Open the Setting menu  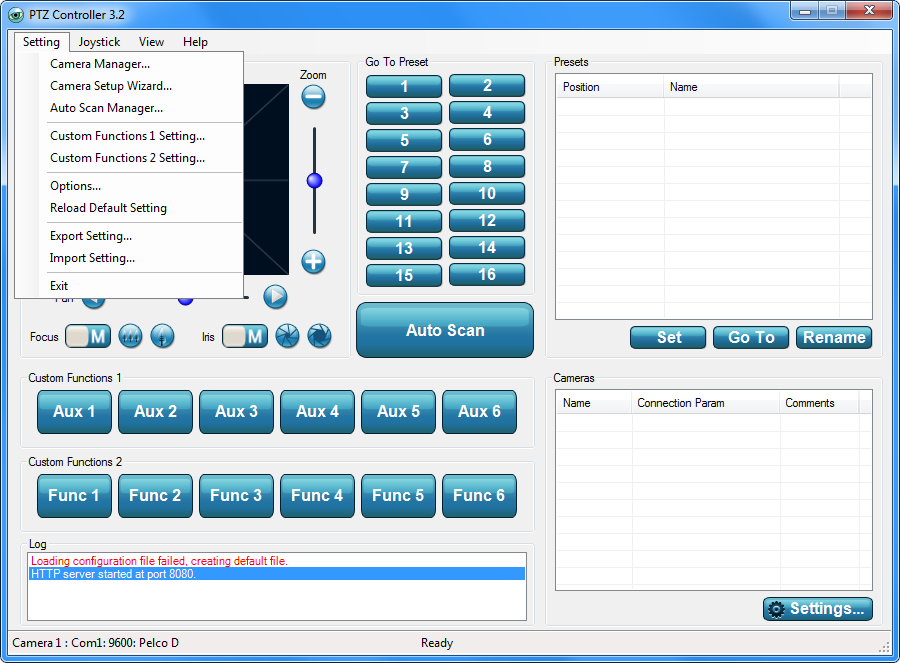tap(41, 42)
